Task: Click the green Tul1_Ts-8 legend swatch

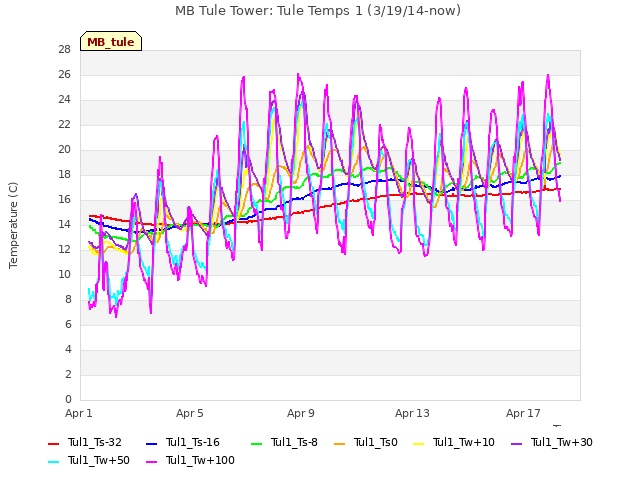Action: pos(256,443)
